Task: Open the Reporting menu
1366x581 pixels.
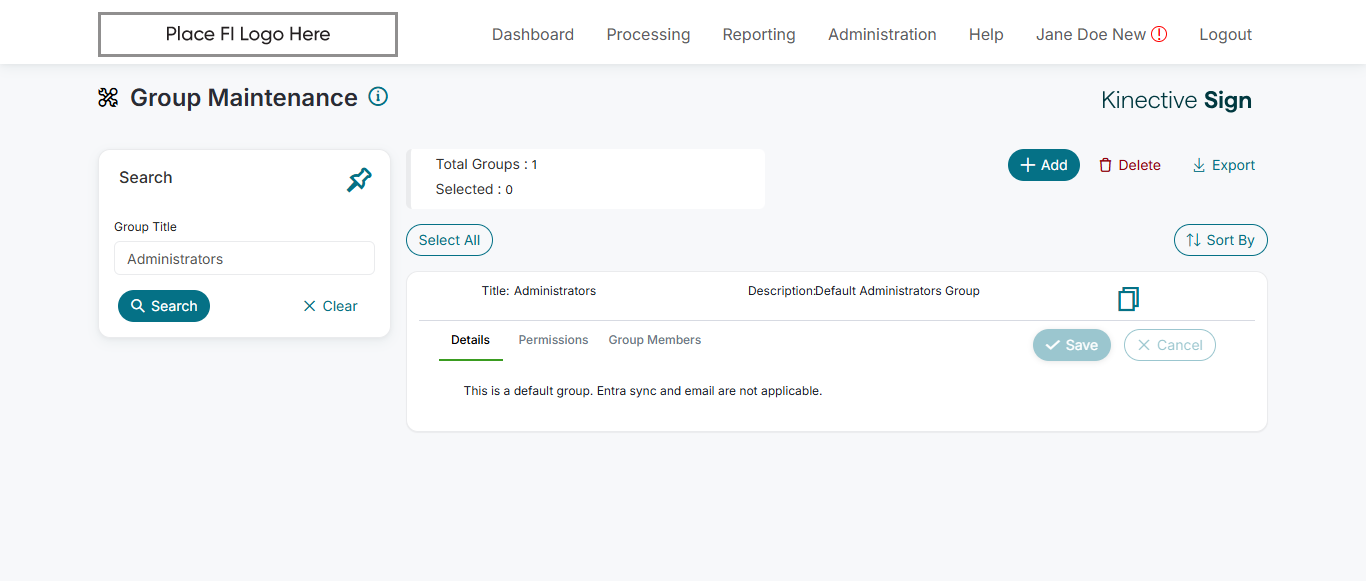Action: [x=759, y=34]
